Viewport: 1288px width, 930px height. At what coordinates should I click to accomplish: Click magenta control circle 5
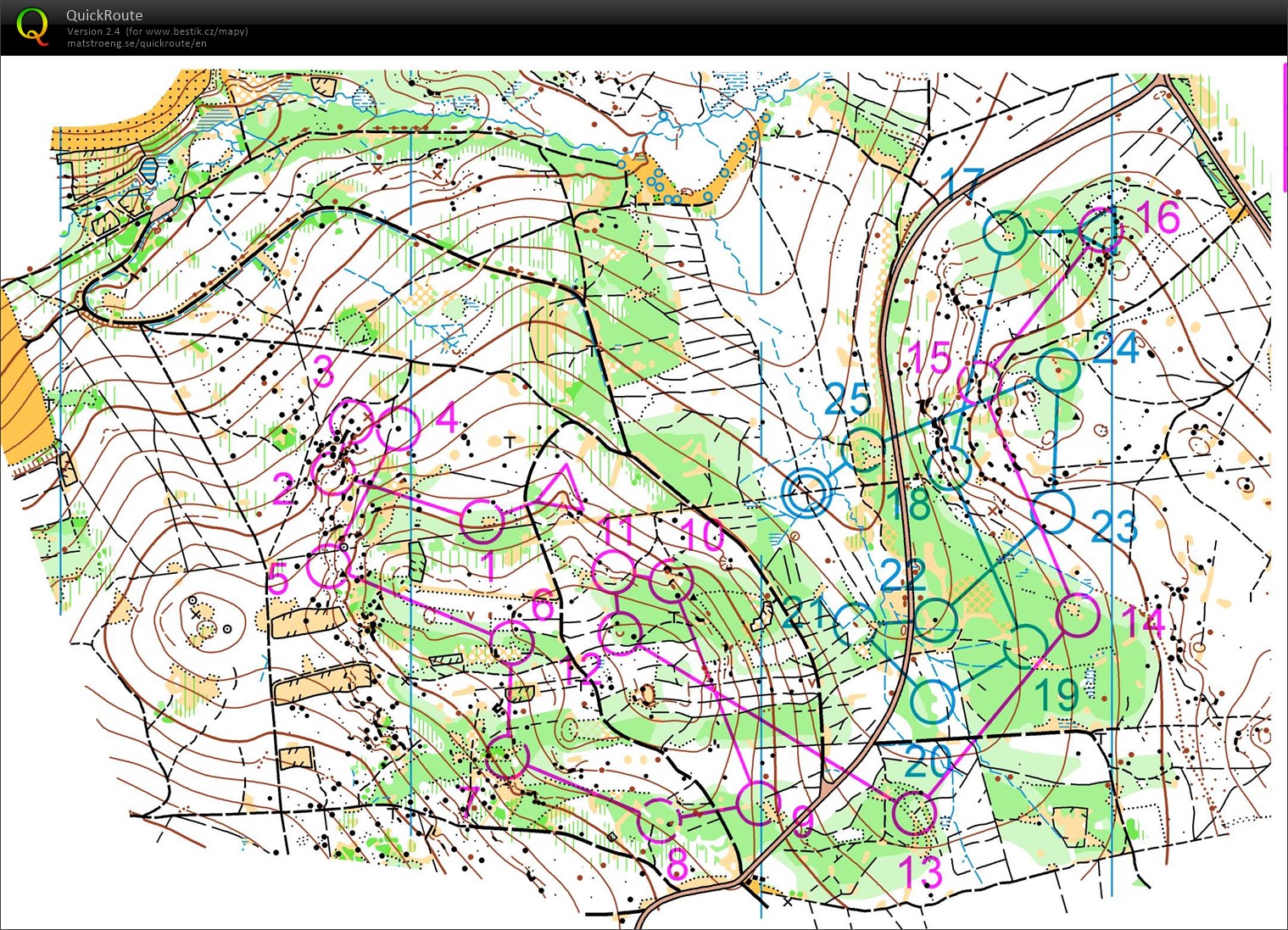point(328,567)
